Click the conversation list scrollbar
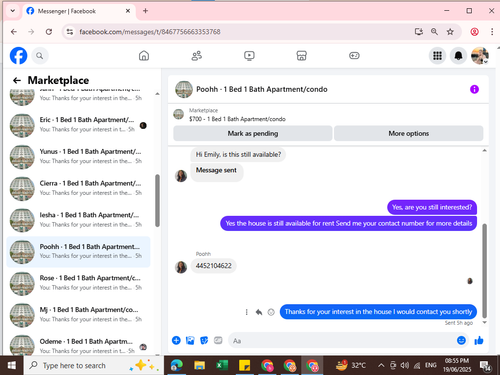This screenshot has height=375, width=500. [x=157, y=200]
